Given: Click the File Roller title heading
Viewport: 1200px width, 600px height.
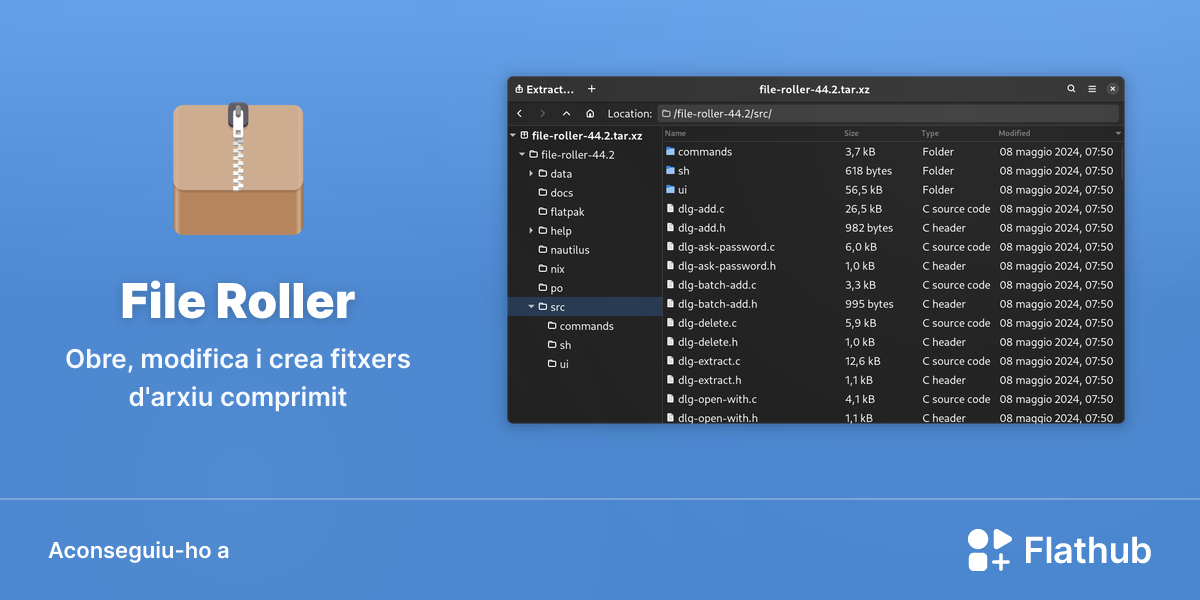Looking at the screenshot, I should (x=238, y=302).
